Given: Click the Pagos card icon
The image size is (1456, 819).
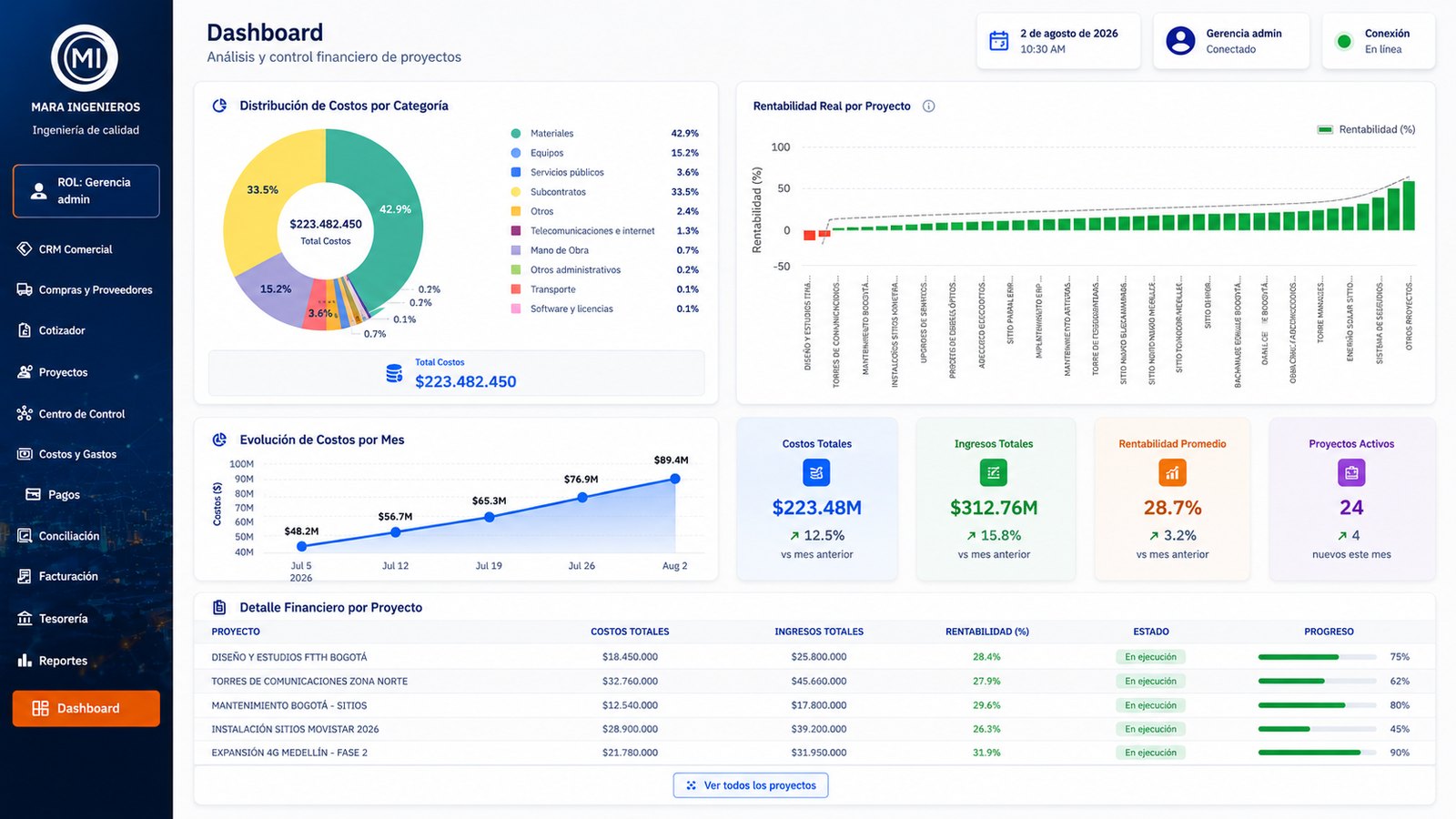Looking at the screenshot, I should tap(33, 494).
